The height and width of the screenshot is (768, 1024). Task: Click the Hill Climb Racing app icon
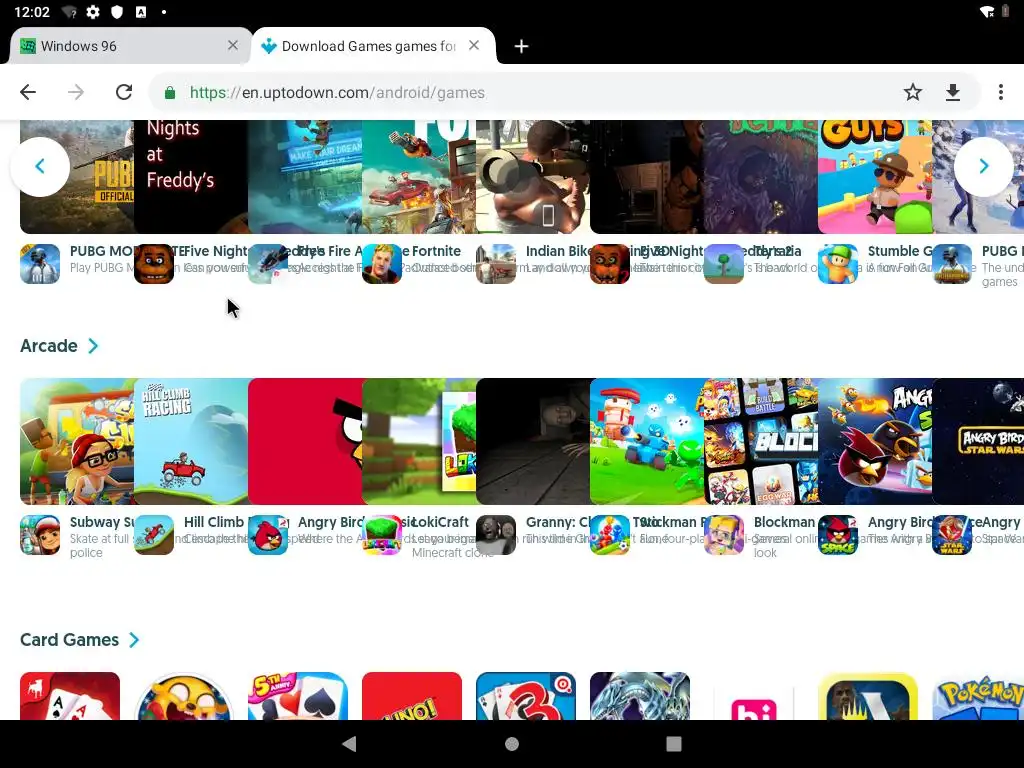[x=154, y=535]
